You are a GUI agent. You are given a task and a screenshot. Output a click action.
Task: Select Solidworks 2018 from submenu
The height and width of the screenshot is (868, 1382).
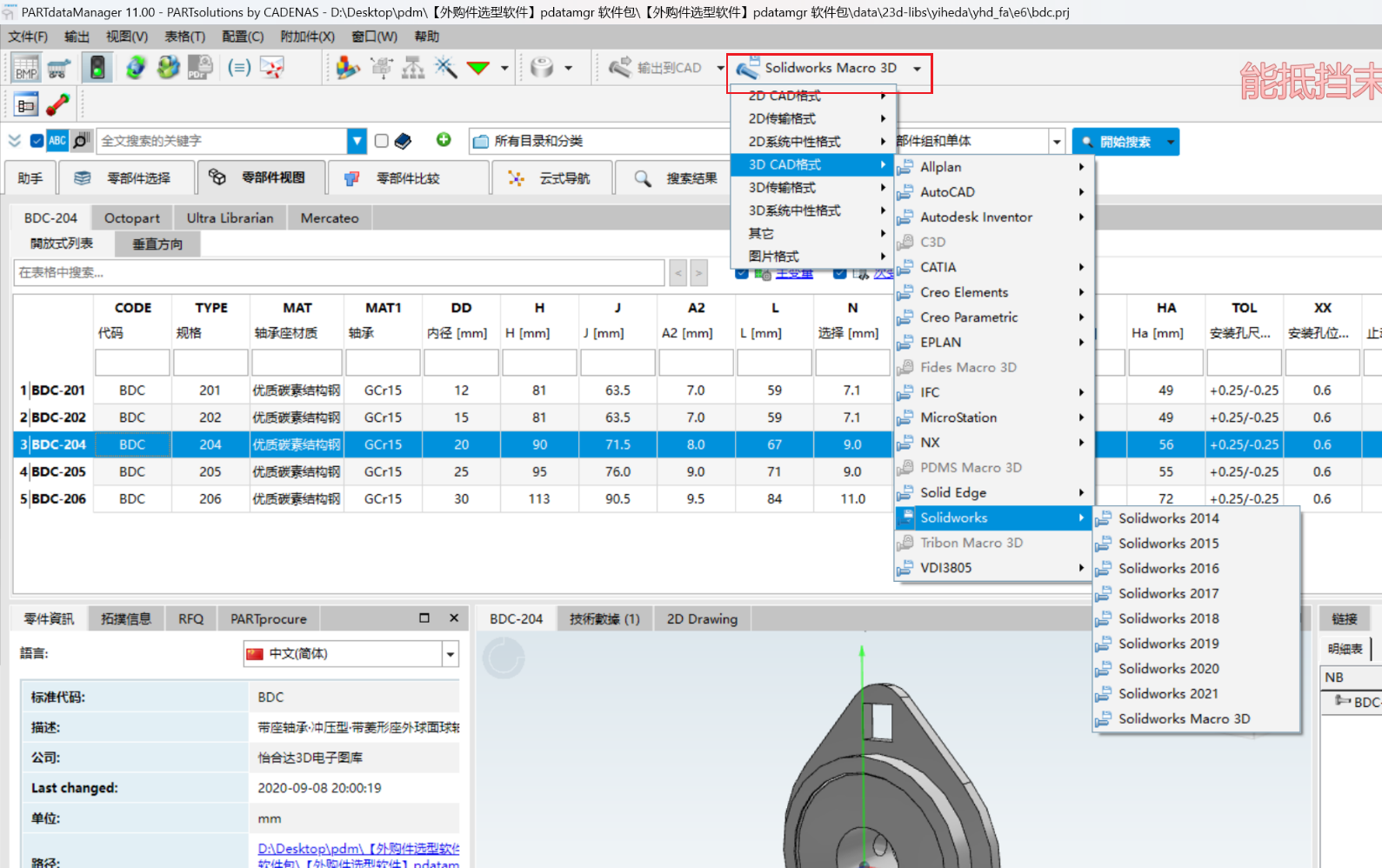coord(1196,618)
